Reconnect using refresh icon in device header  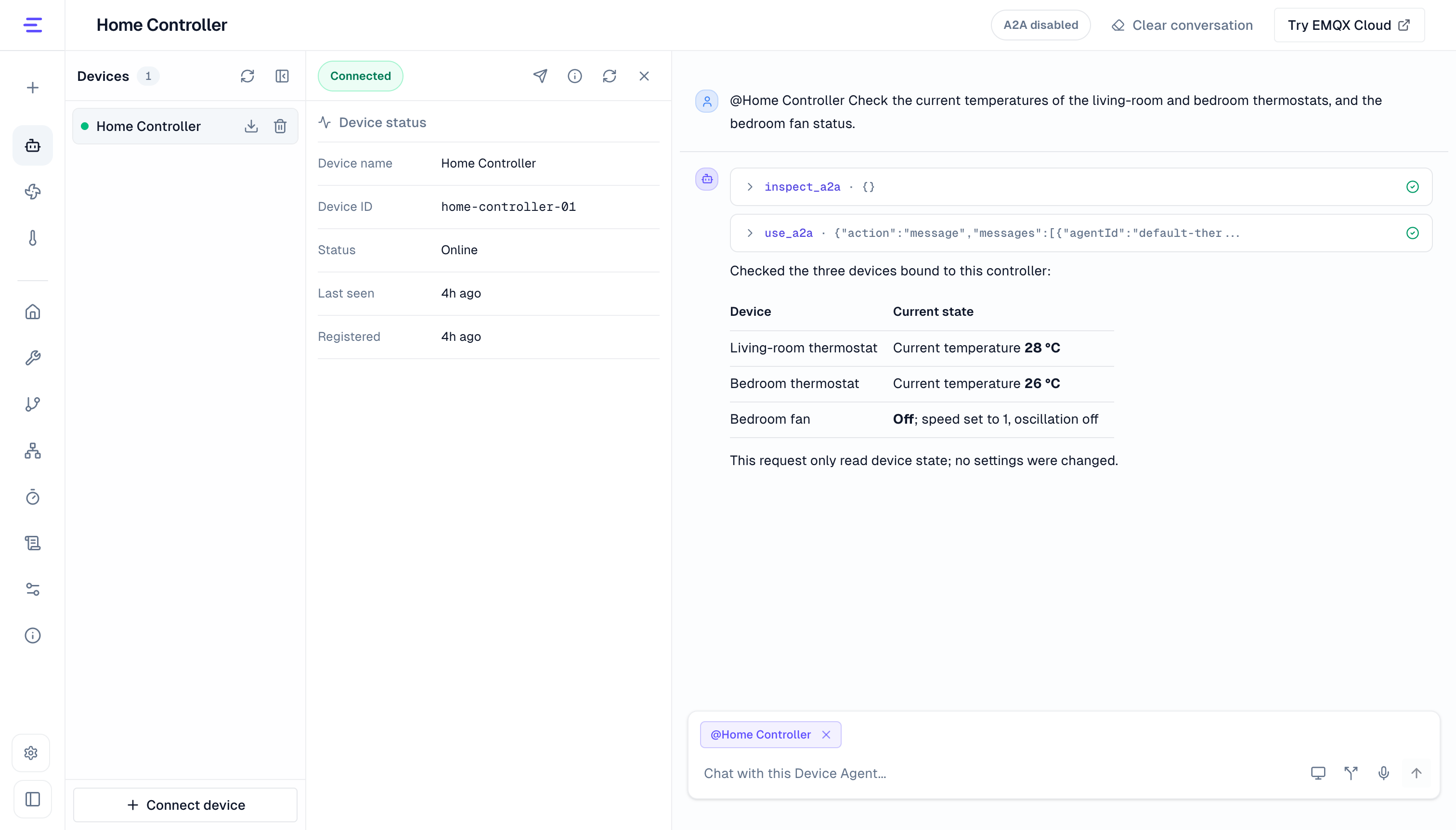(610, 76)
